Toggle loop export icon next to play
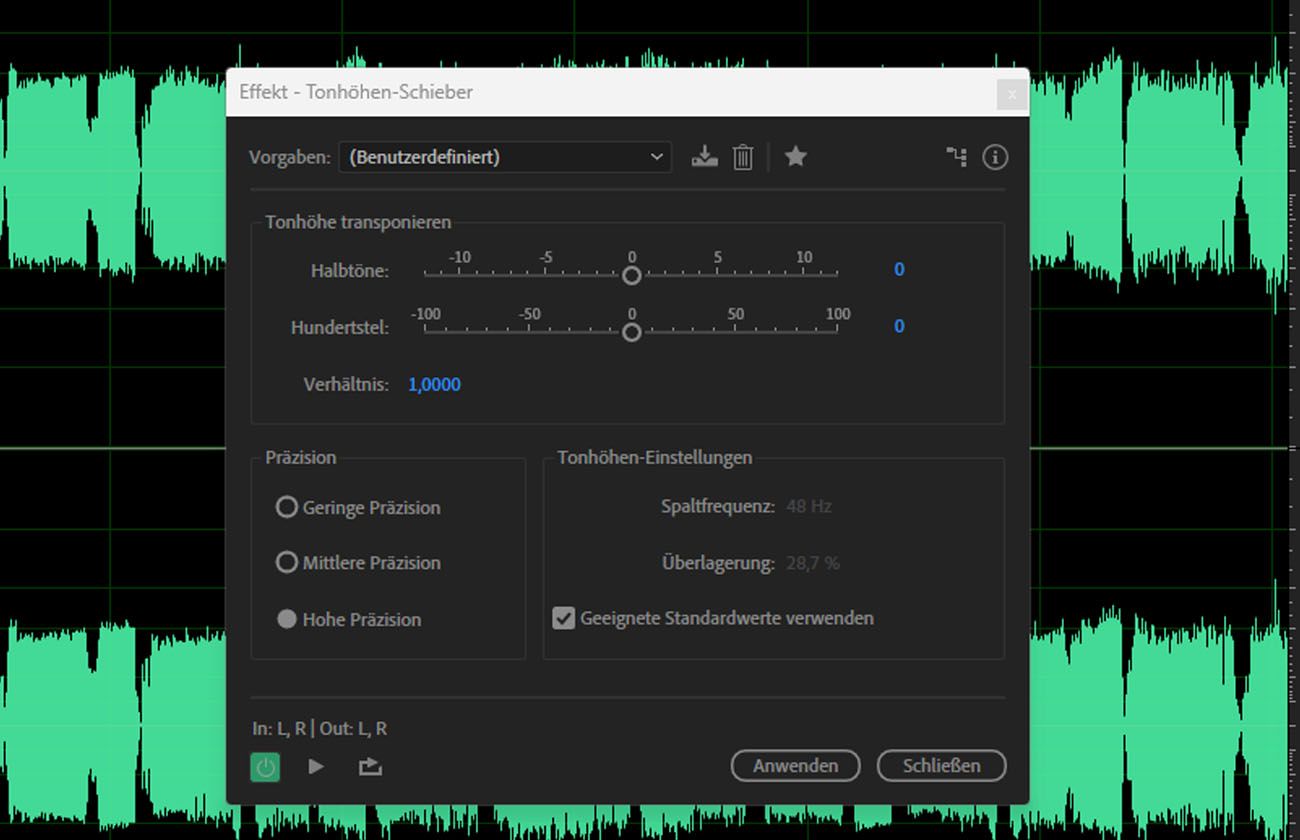Image resolution: width=1300 pixels, height=840 pixels. tap(370, 767)
